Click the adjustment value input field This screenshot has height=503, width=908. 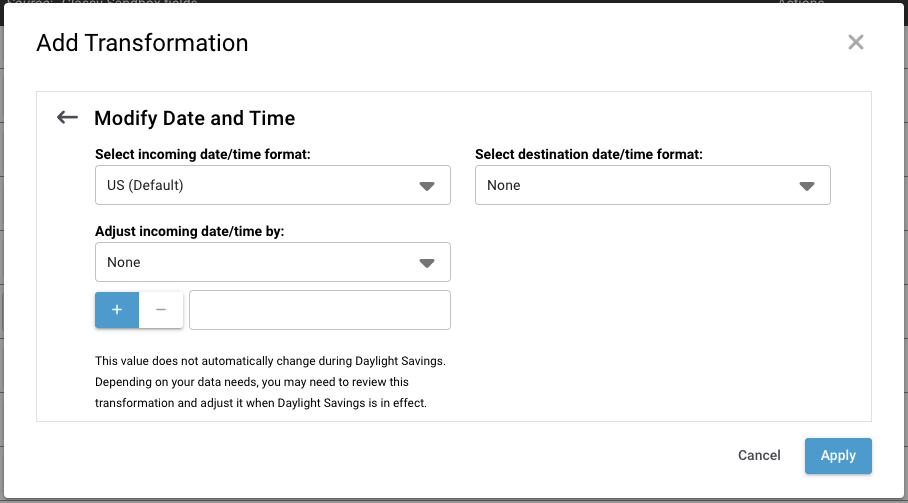pos(320,310)
